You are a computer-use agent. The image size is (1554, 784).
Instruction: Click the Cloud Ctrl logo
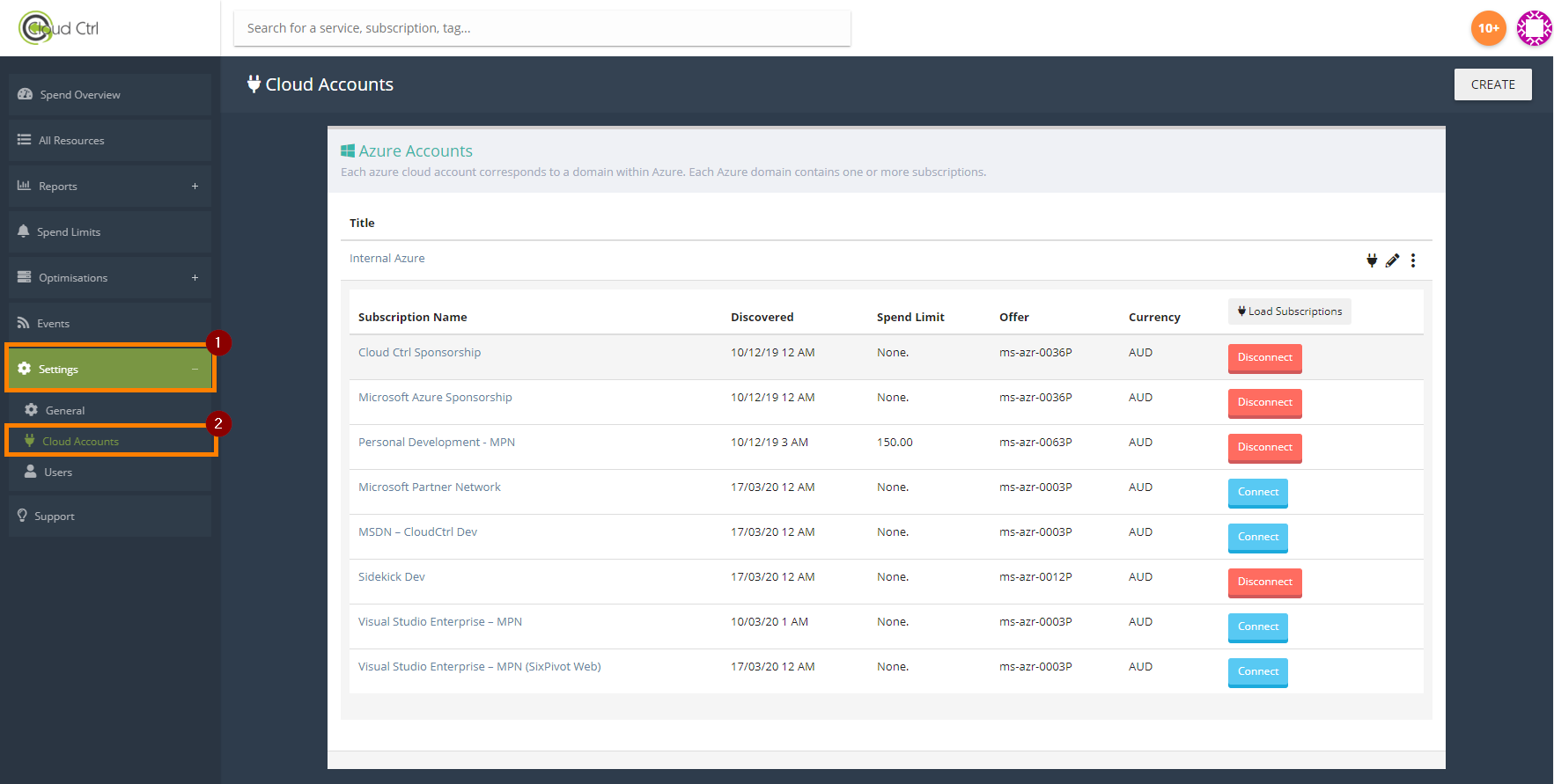[60, 28]
